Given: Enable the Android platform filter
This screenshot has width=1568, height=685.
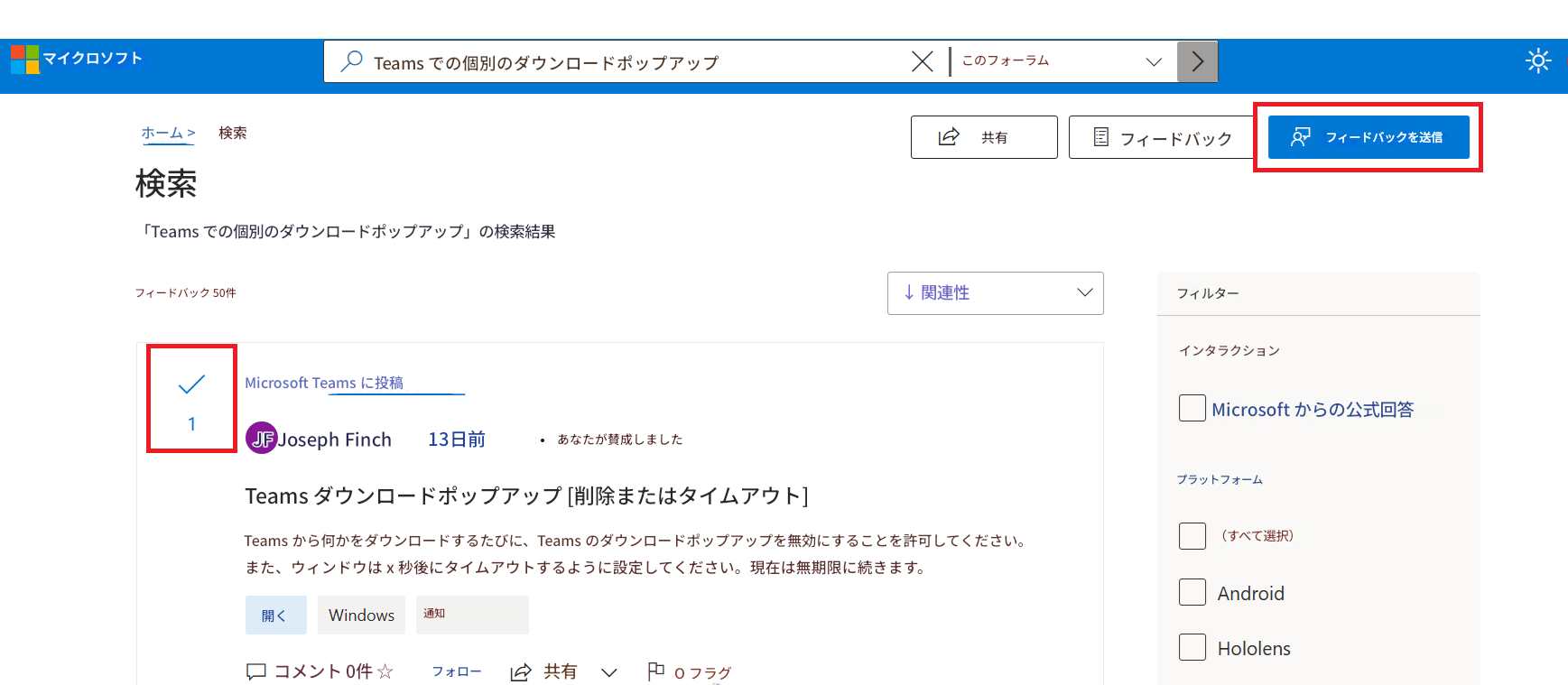Looking at the screenshot, I should click(1192, 592).
